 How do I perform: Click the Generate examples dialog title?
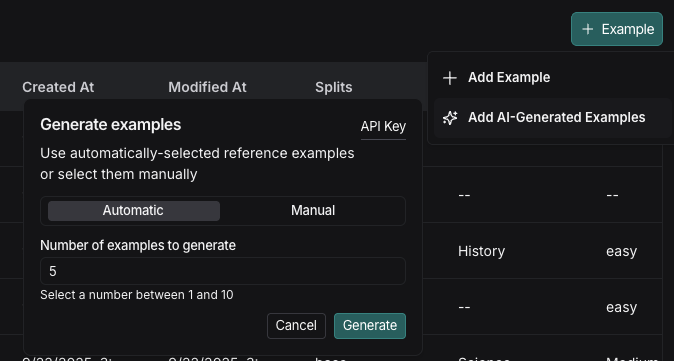coord(110,125)
